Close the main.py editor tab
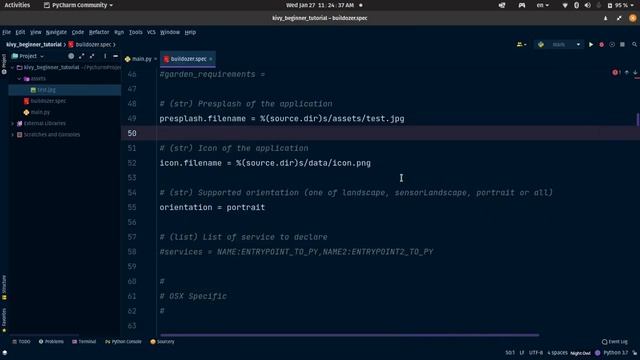The height and width of the screenshot is (360, 640). [156, 59]
